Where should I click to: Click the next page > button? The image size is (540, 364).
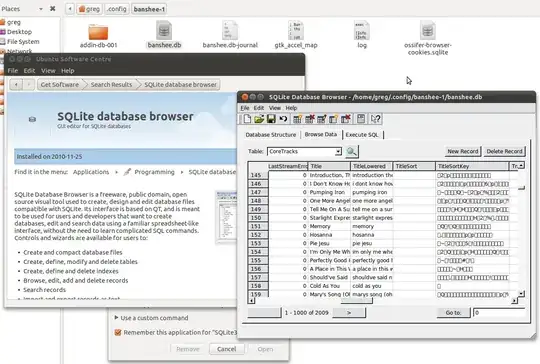click(x=349, y=313)
